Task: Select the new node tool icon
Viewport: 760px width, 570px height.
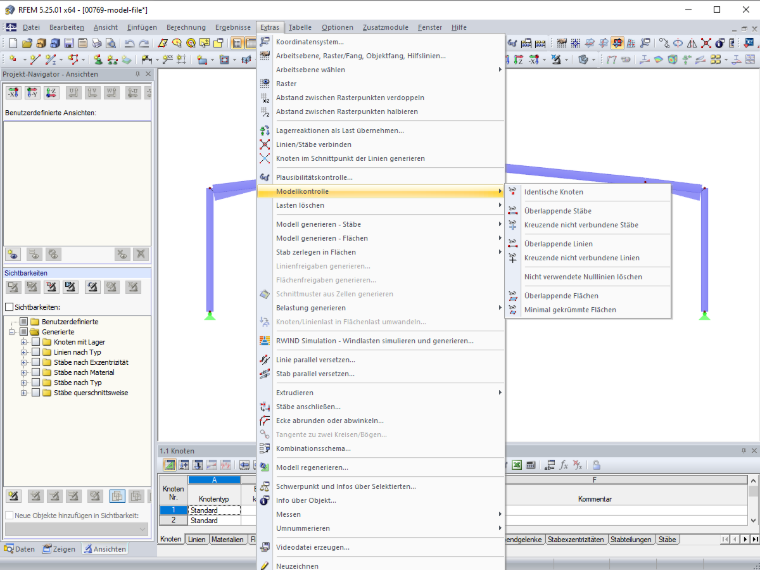Action: tap(13, 60)
